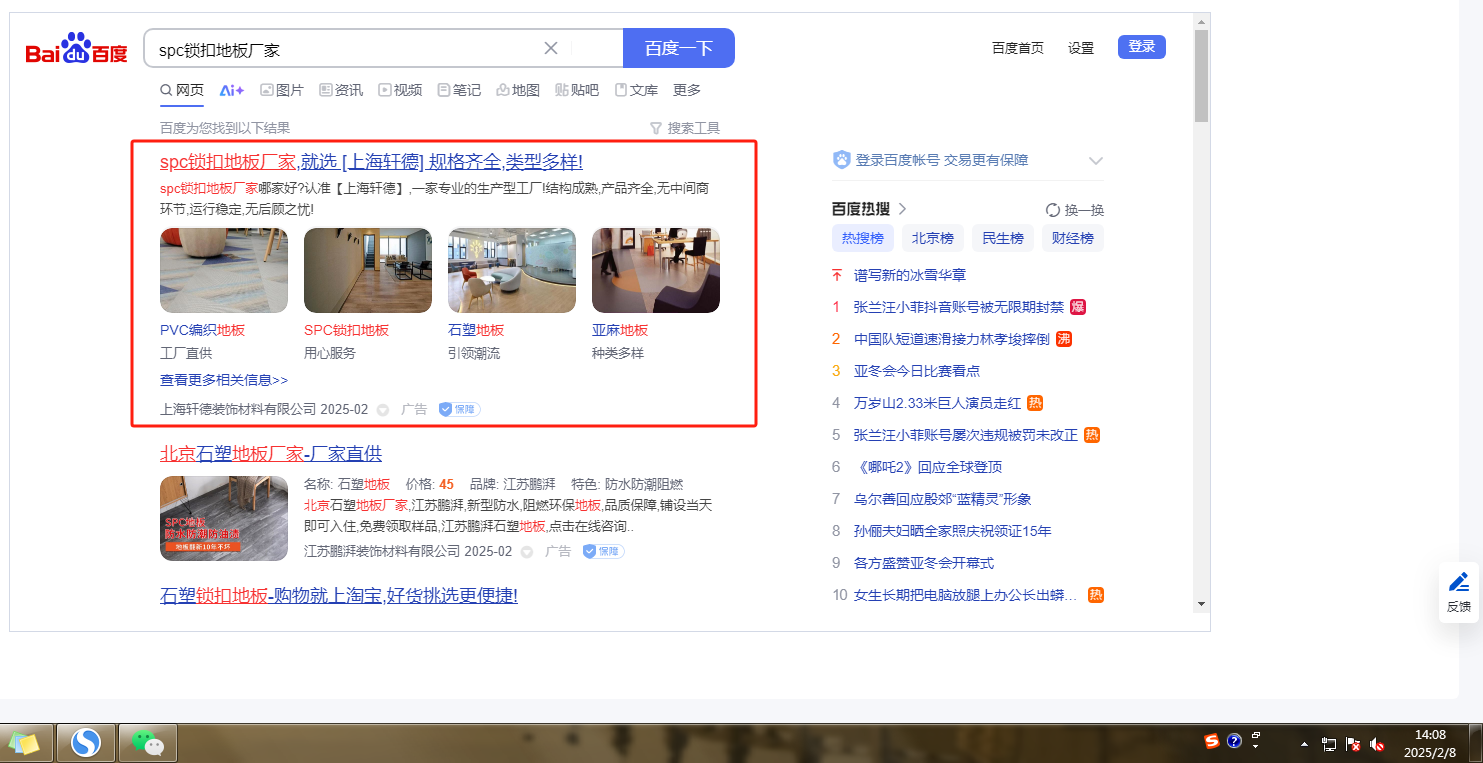Show hidden tray icons
Image resolution: width=1483 pixels, height=763 pixels.
click(1304, 744)
